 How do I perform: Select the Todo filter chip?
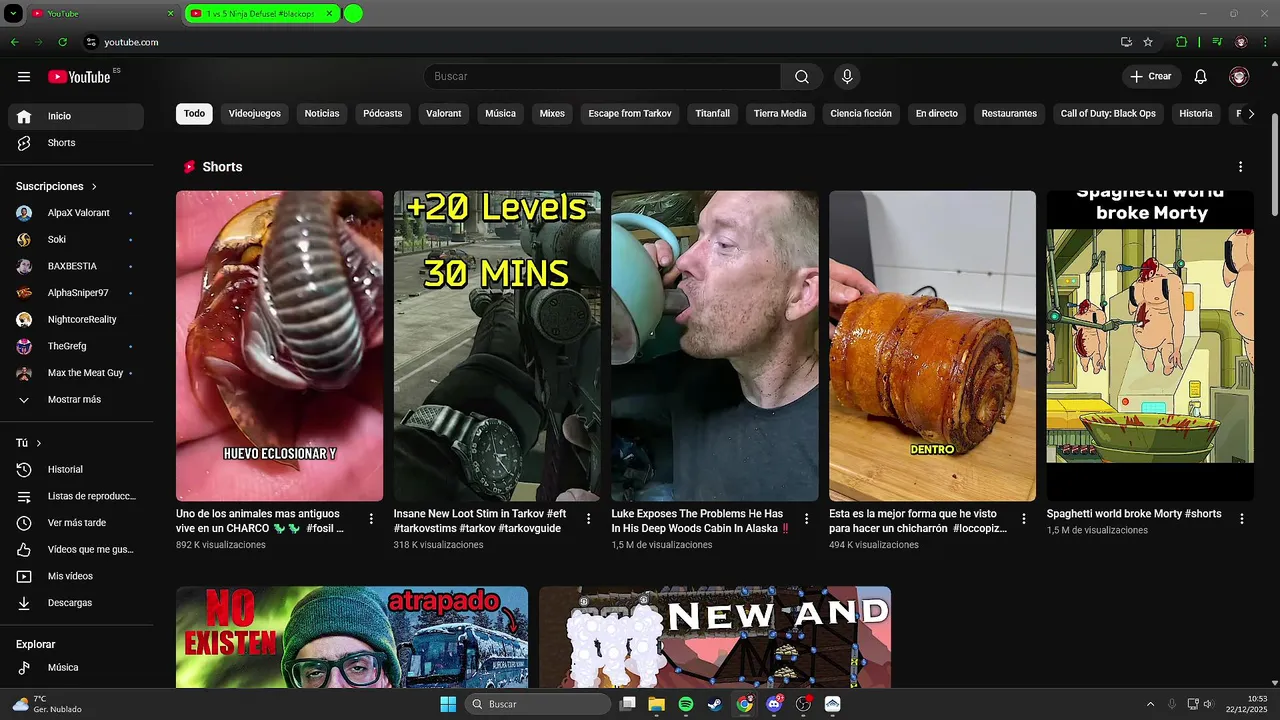194,114
